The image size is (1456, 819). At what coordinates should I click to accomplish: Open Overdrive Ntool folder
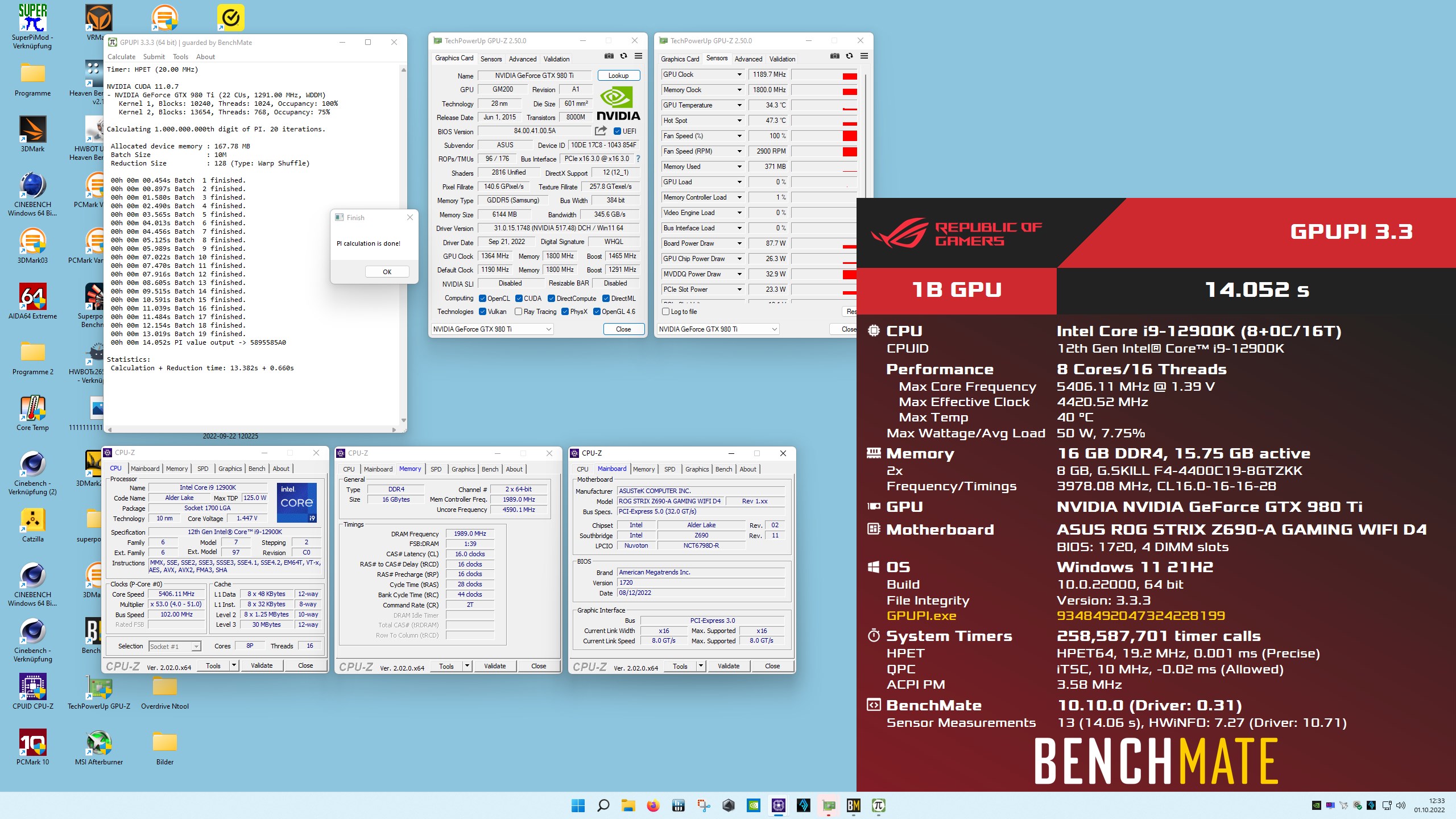tap(165, 692)
